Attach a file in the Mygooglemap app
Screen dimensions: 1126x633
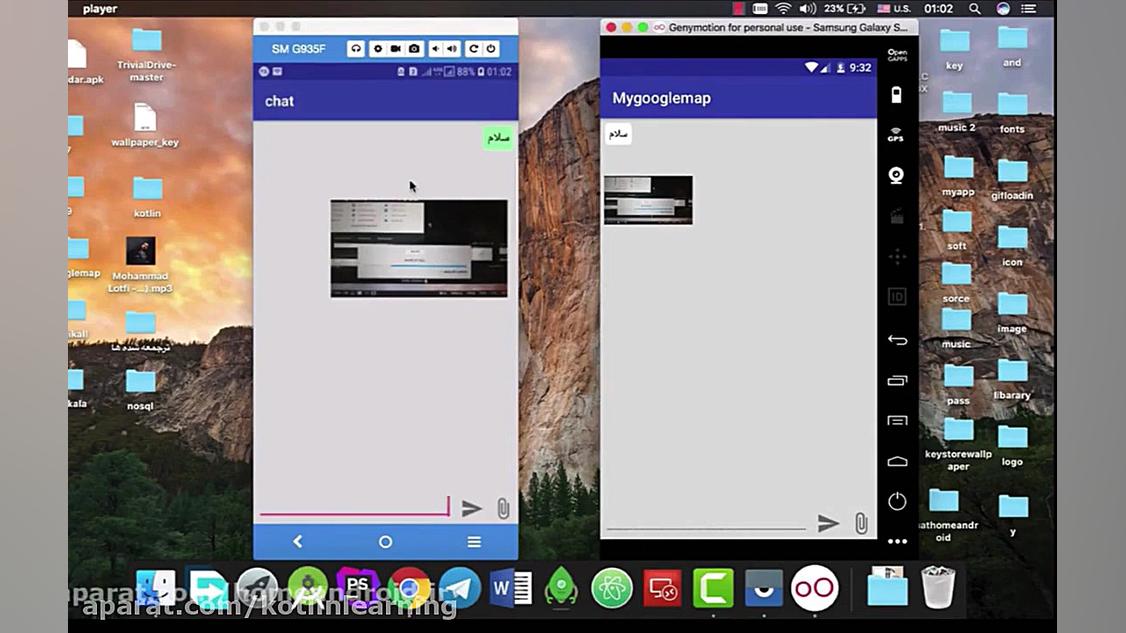(x=861, y=523)
